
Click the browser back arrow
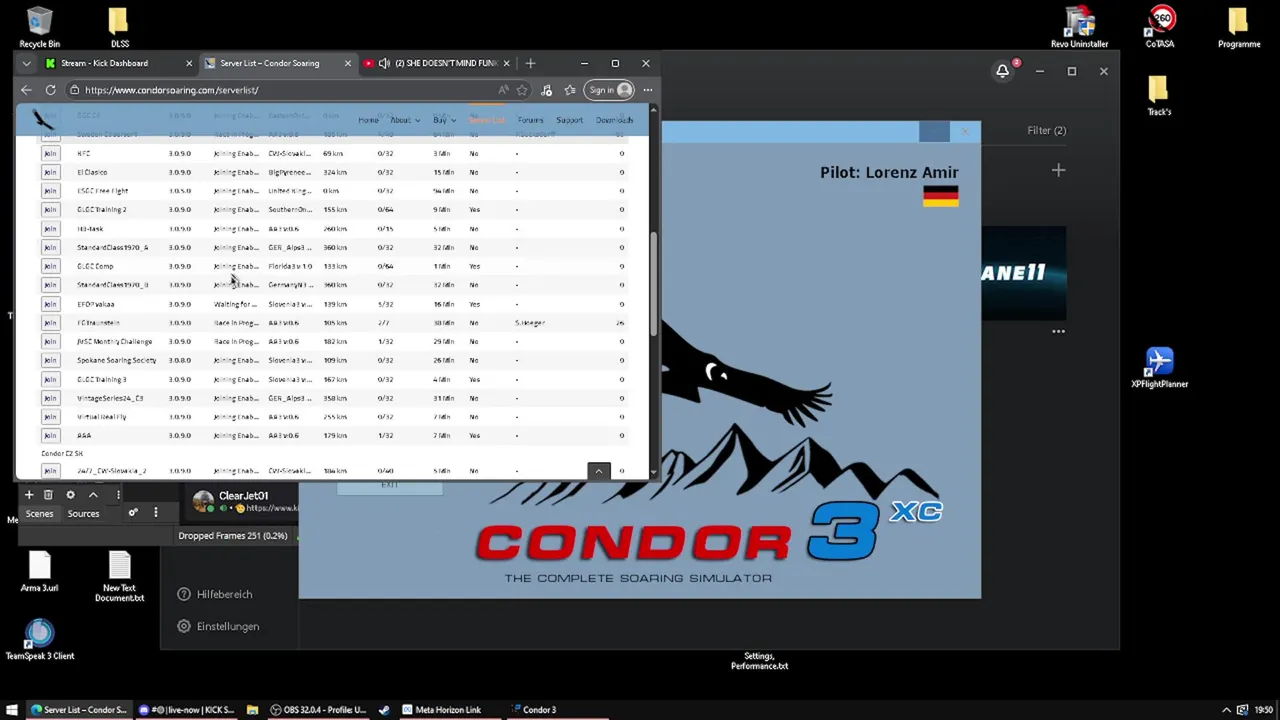27,90
